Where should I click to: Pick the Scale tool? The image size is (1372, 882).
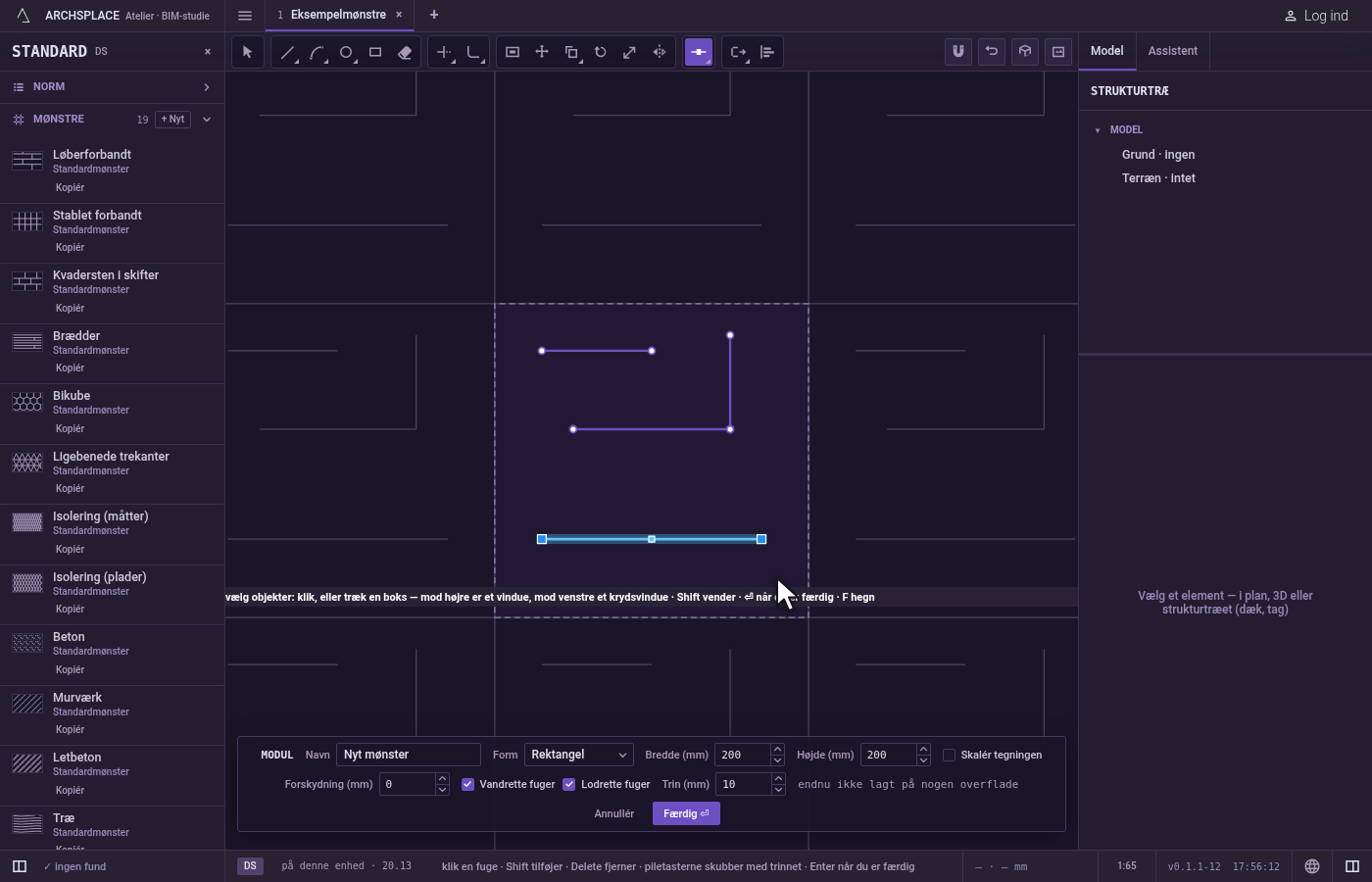(x=630, y=52)
